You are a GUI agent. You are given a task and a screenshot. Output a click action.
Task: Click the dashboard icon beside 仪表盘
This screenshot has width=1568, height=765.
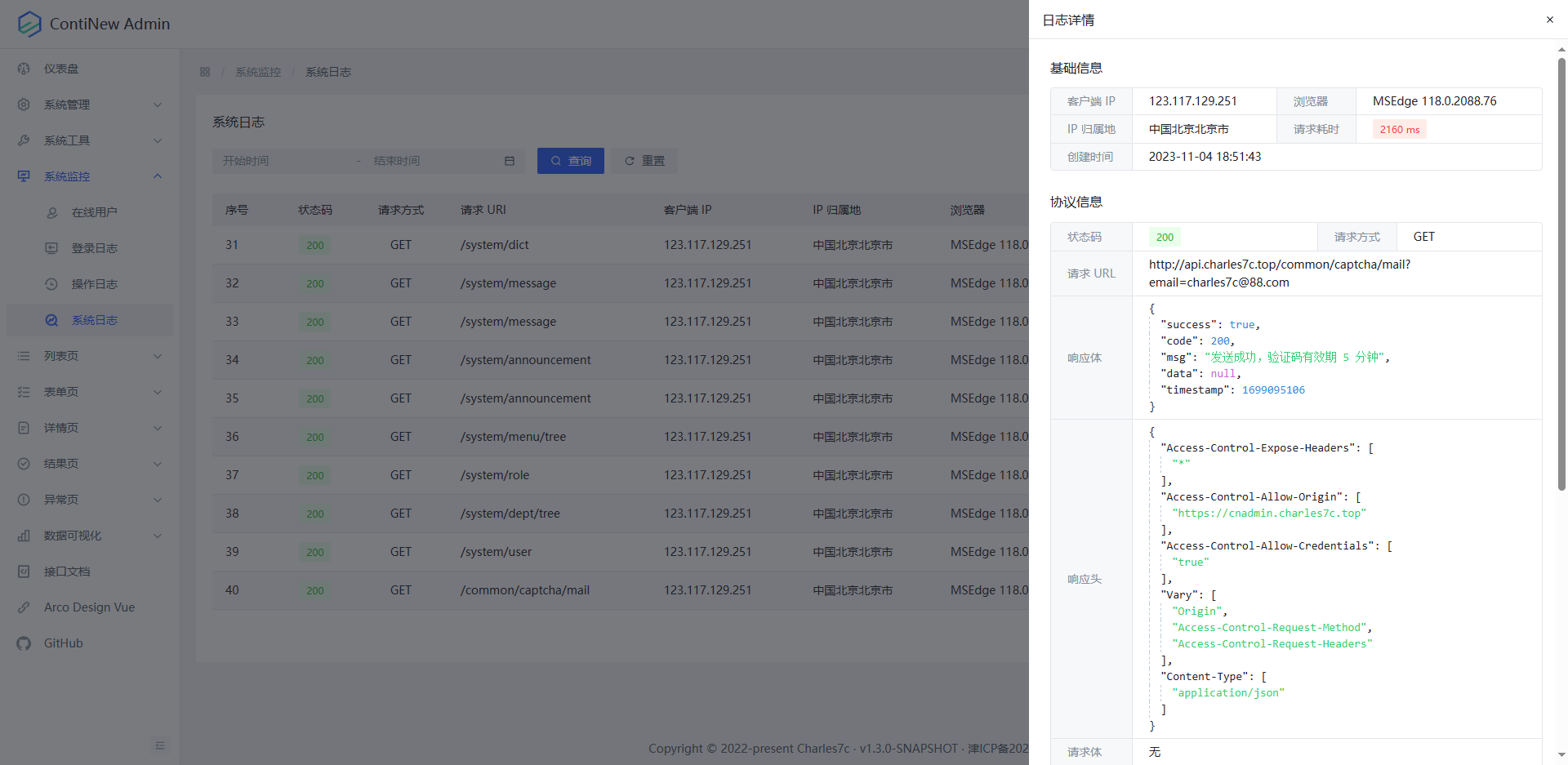click(24, 69)
